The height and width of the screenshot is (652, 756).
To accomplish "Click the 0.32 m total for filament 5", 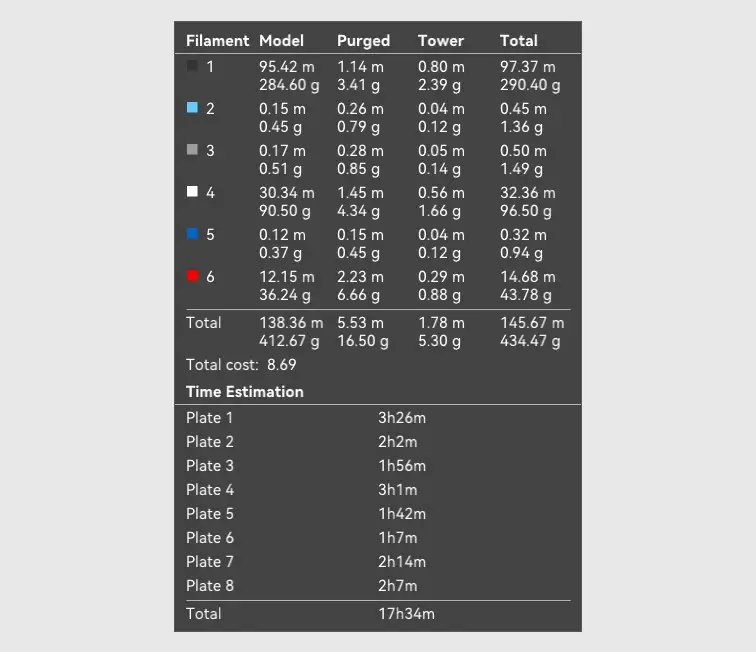I will pyautogui.click(x=523, y=234).
